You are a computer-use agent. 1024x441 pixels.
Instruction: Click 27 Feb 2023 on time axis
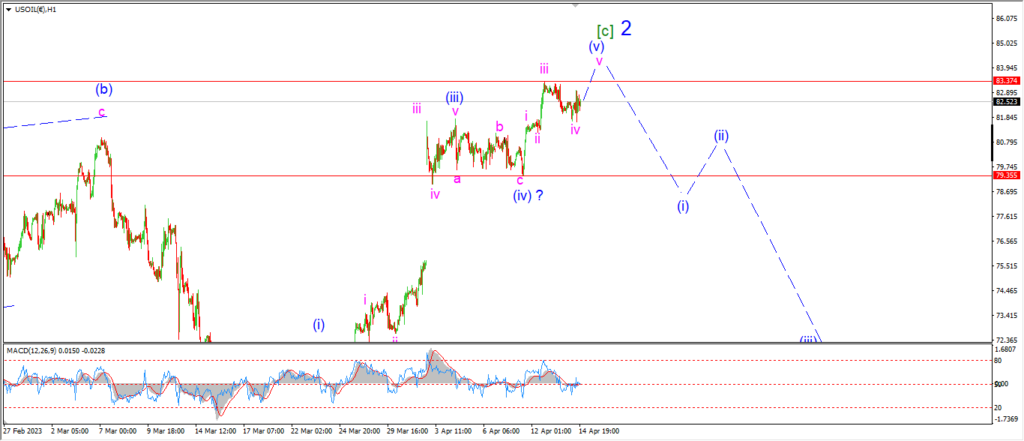click(24, 431)
